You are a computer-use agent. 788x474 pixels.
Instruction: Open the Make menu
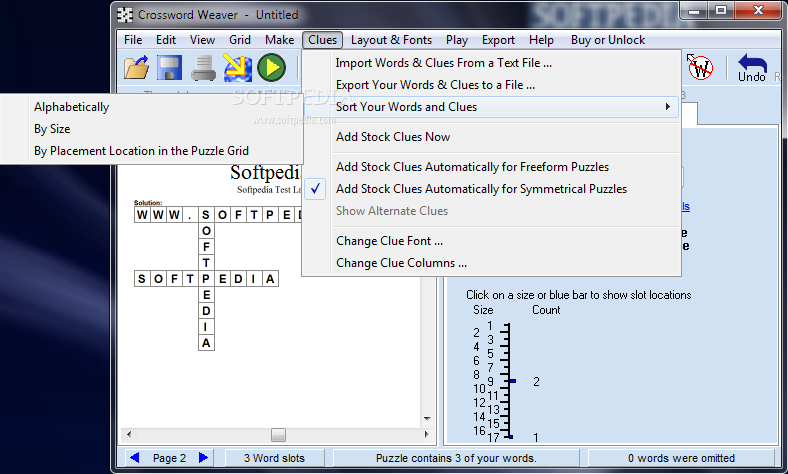(279, 40)
